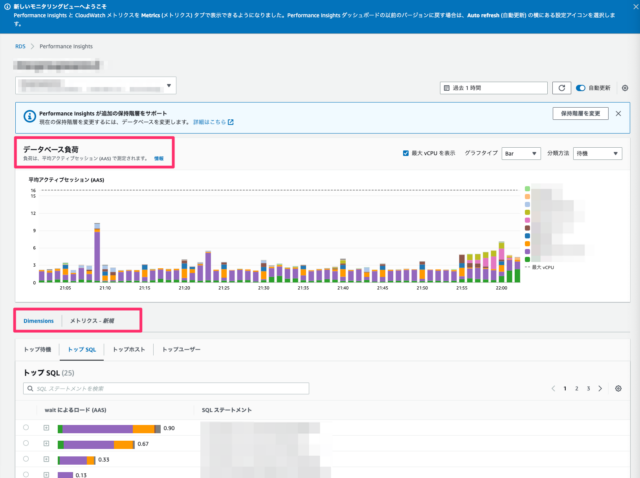Viewport: 640px width, 478px height.
Task: Click the SQL statement search field
Action: coord(120,388)
